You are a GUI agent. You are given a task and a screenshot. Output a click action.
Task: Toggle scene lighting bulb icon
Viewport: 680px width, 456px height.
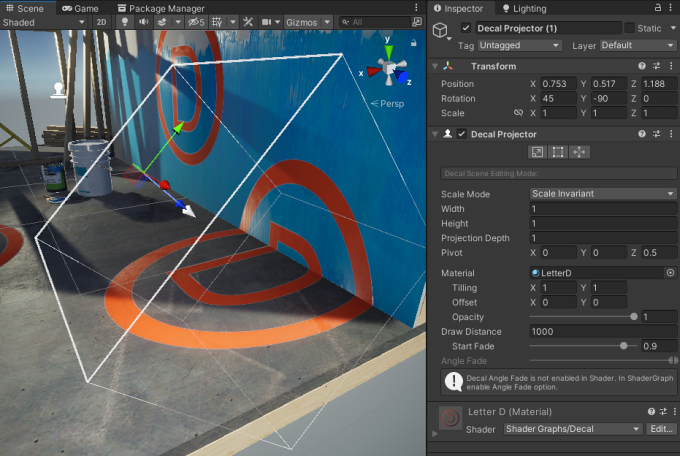[x=125, y=21]
